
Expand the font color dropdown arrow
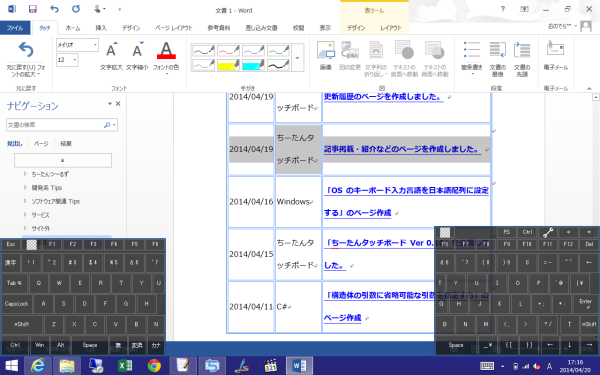point(166,73)
